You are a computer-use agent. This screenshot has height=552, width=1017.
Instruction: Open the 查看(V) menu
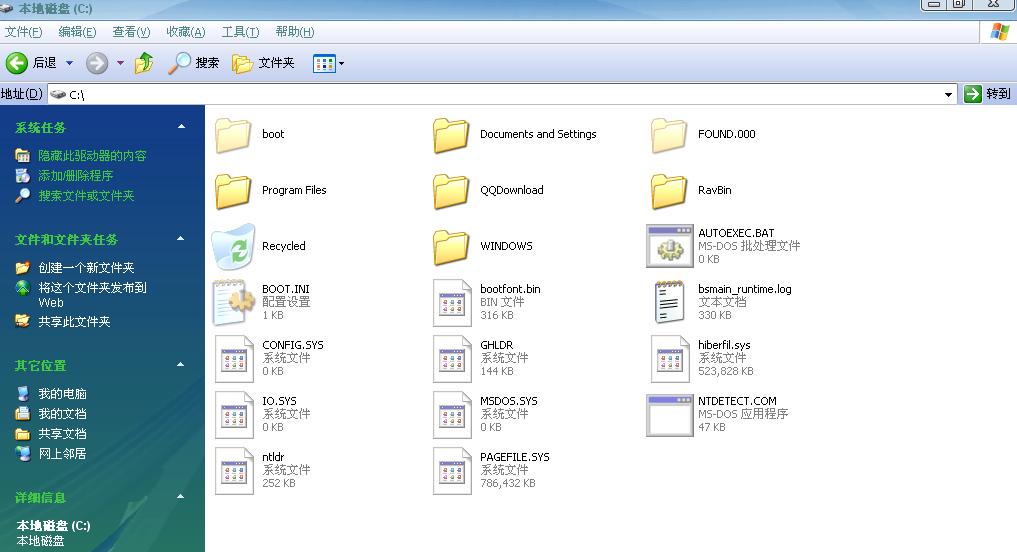(x=131, y=32)
